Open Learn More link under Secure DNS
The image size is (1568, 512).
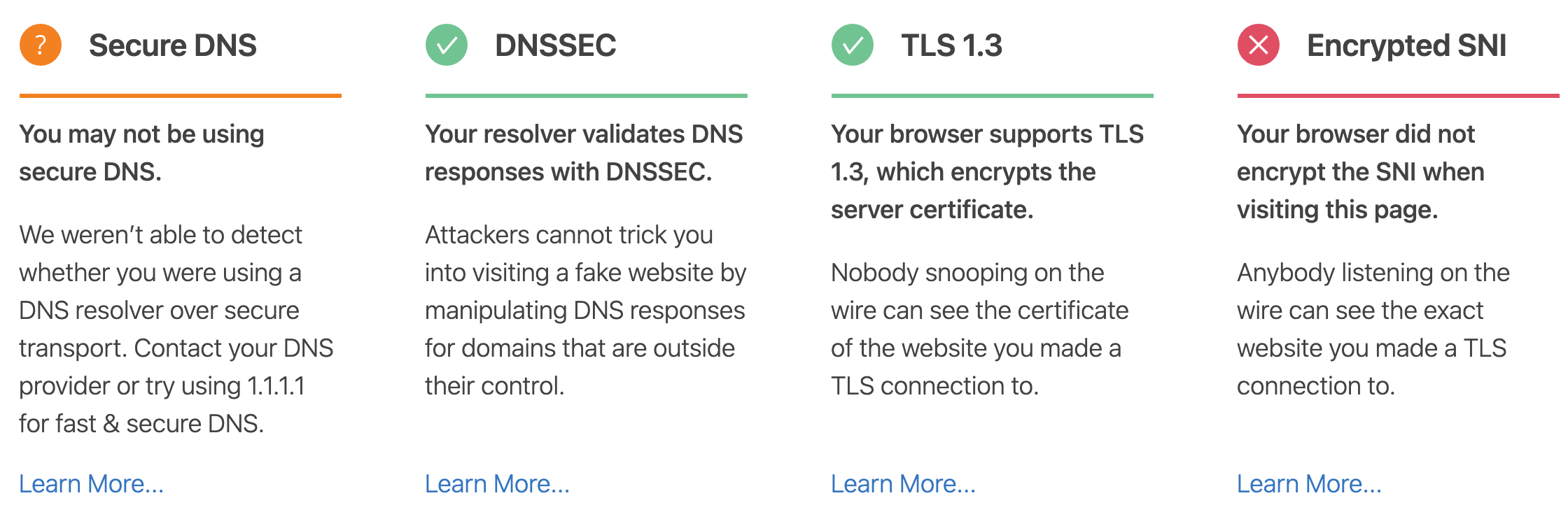point(92,483)
